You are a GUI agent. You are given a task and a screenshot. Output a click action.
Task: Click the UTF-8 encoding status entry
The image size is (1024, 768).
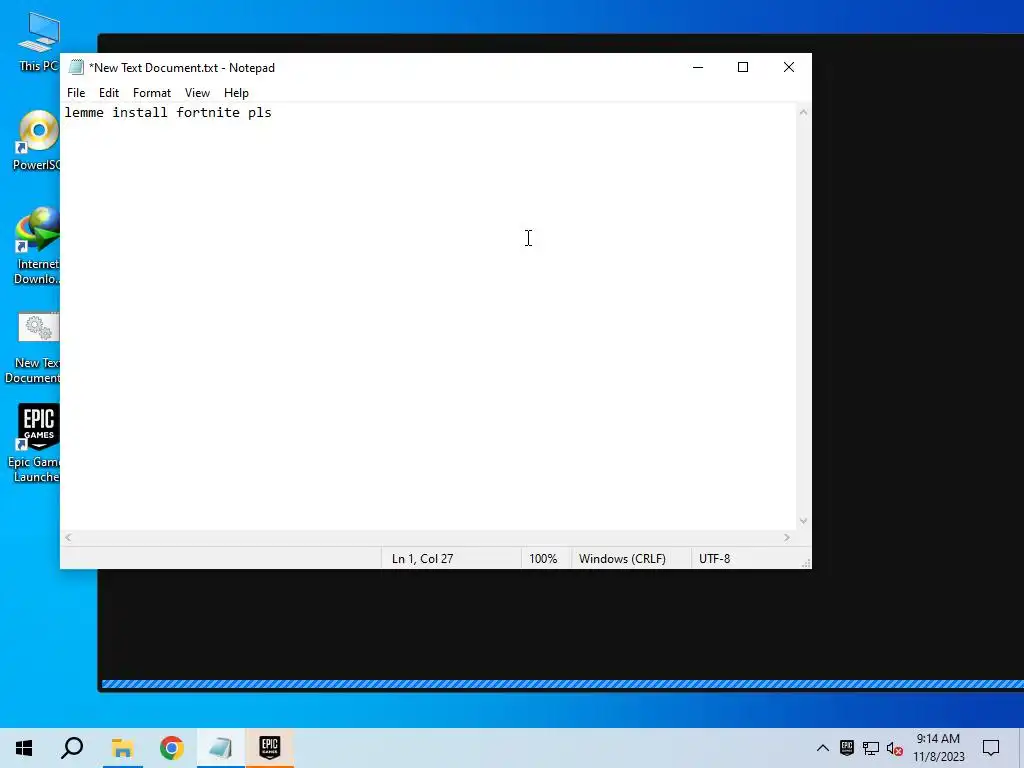pyautogui.click(x=714, y=558)
